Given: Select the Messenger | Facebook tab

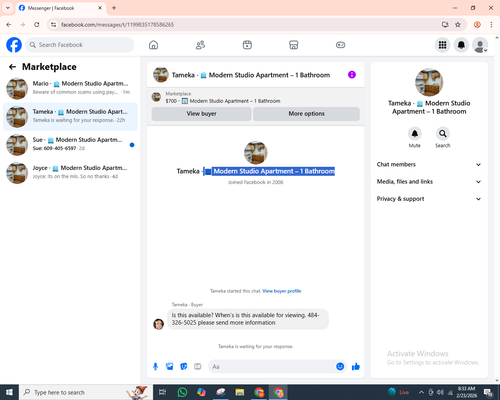Looking at the screenshot, I should (61, 8).
